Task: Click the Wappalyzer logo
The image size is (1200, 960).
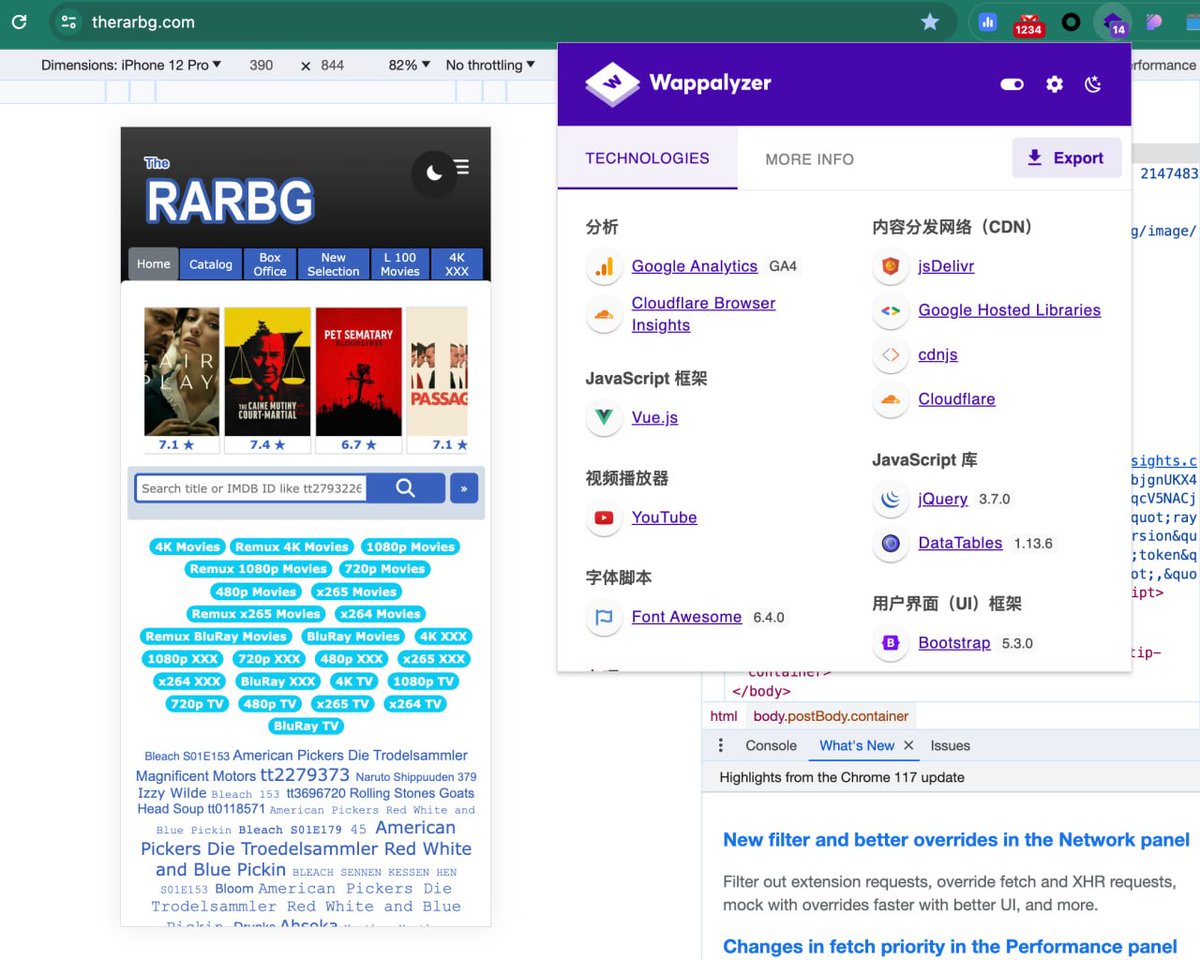Action: (x=678, y=83)
